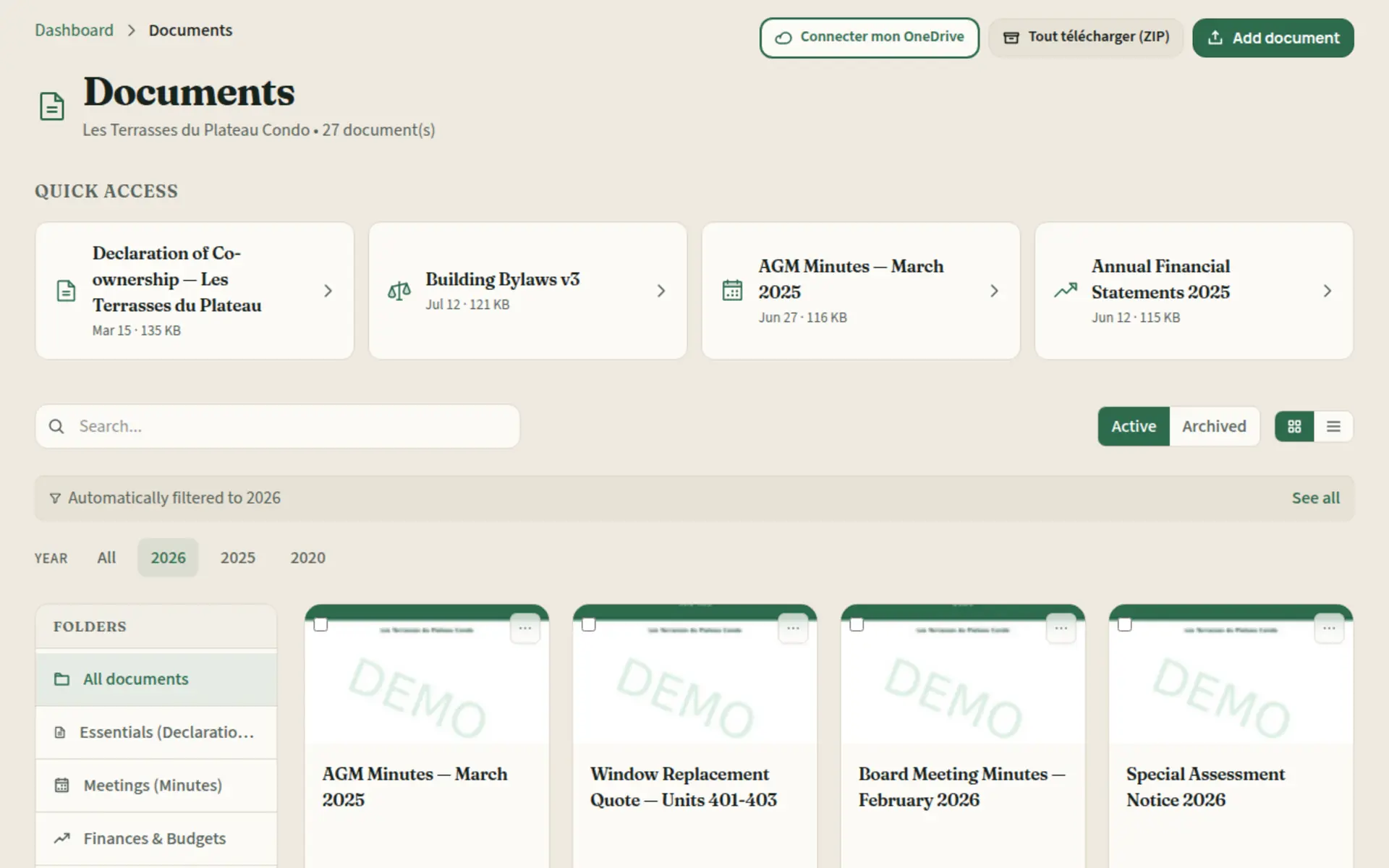Select checkbox on Board Meeting Minutes February 2026
Image resolution: width=1389 pixels, height=868 pixels.
pos(857,624)
